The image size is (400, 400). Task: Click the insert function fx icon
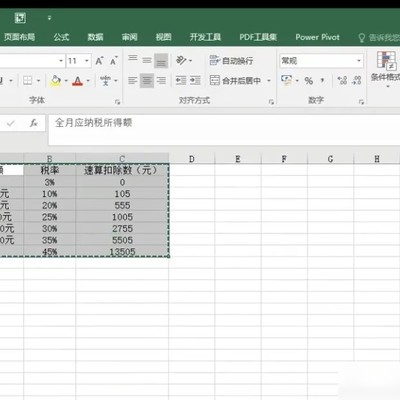click(x=33, y=123)
